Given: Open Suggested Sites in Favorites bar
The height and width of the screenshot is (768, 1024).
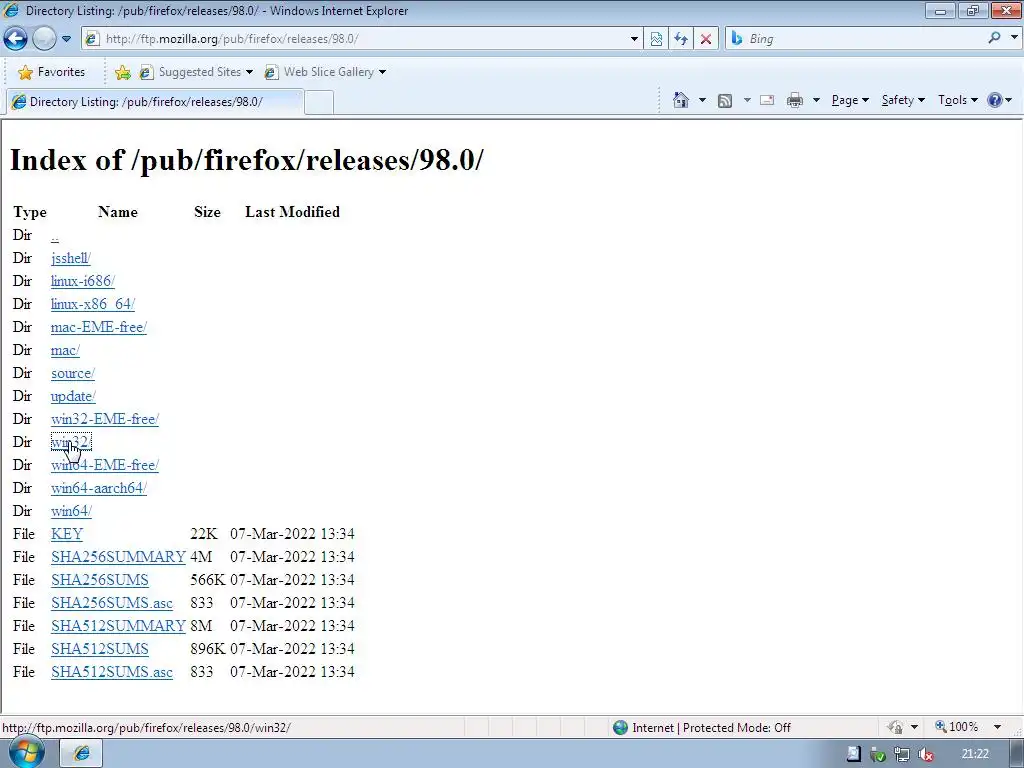Looking at the screenshot, I should click(195, 72).
